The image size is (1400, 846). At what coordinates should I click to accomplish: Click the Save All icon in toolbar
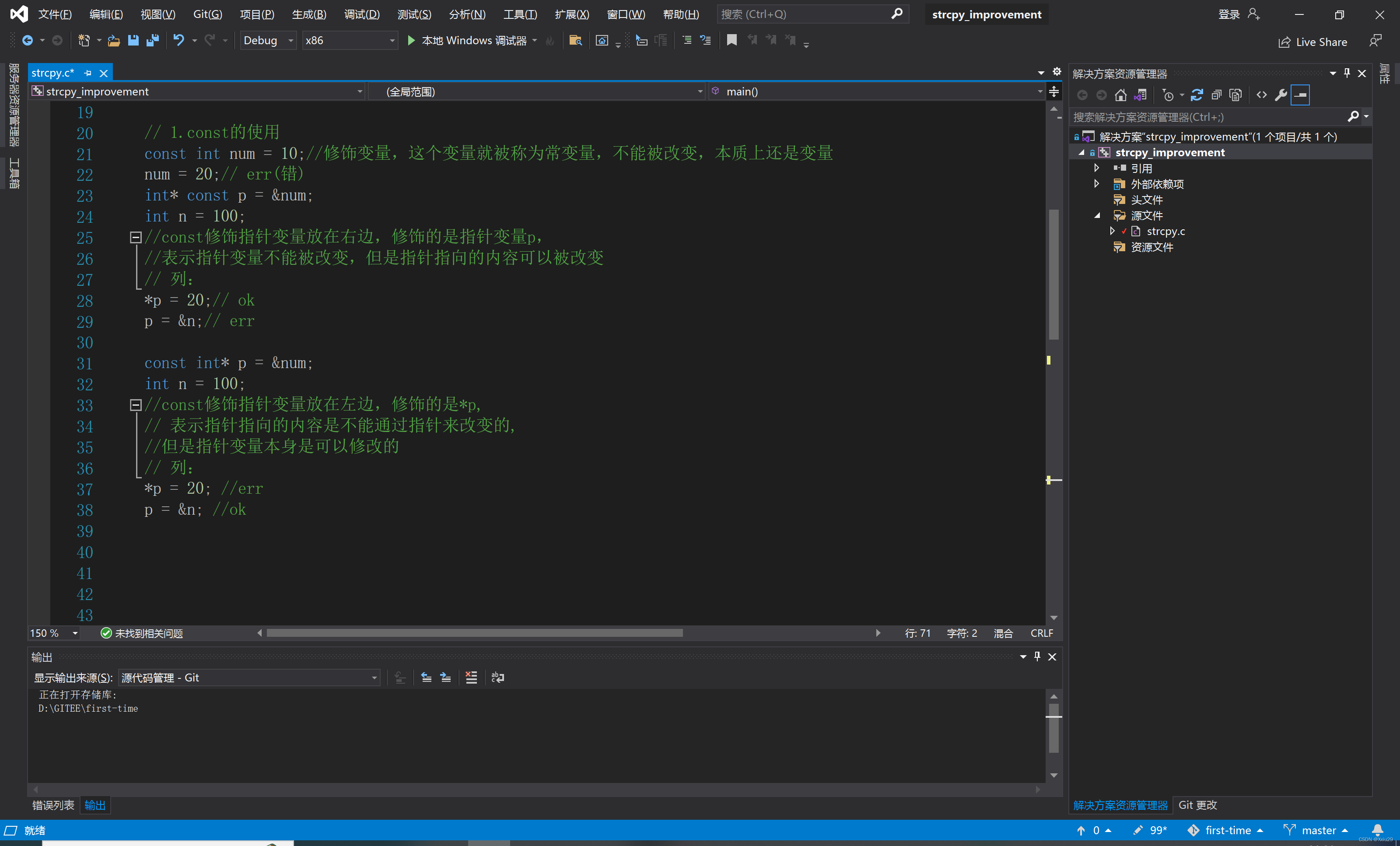(152, 40)
